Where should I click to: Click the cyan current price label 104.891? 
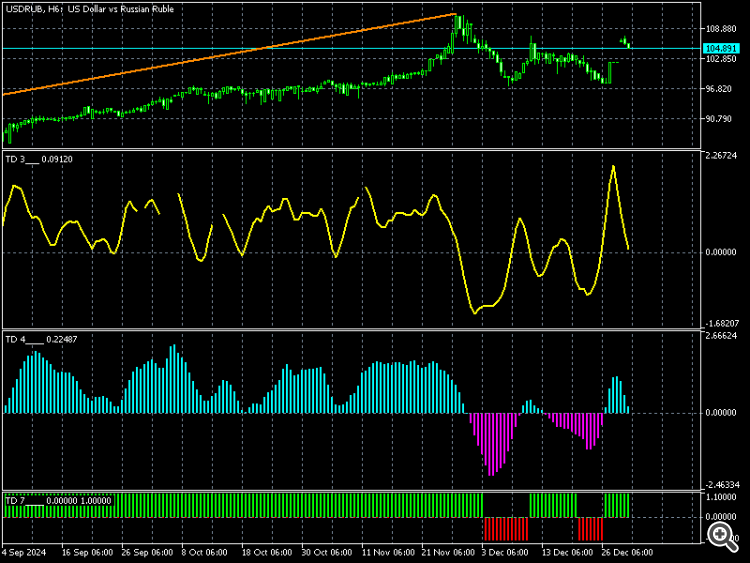point(721,48)
